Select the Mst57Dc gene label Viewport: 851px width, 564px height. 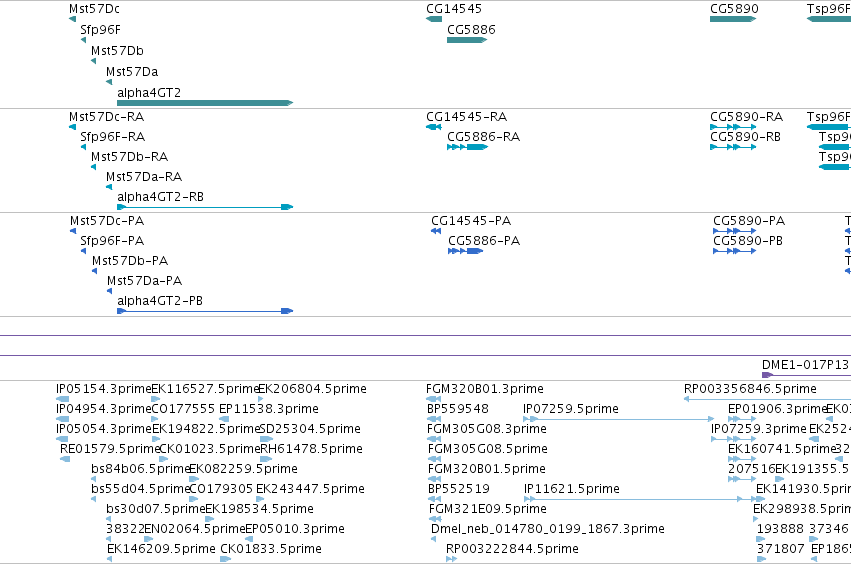pos(94,9)
